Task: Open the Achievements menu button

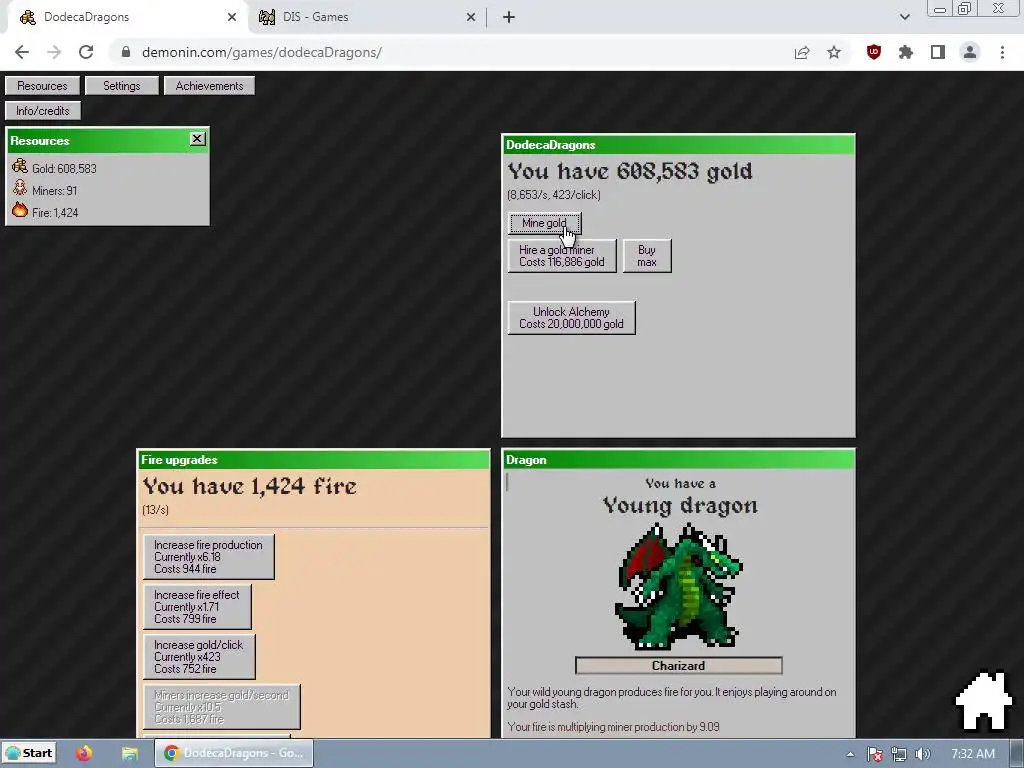Action: pos(209,86)
